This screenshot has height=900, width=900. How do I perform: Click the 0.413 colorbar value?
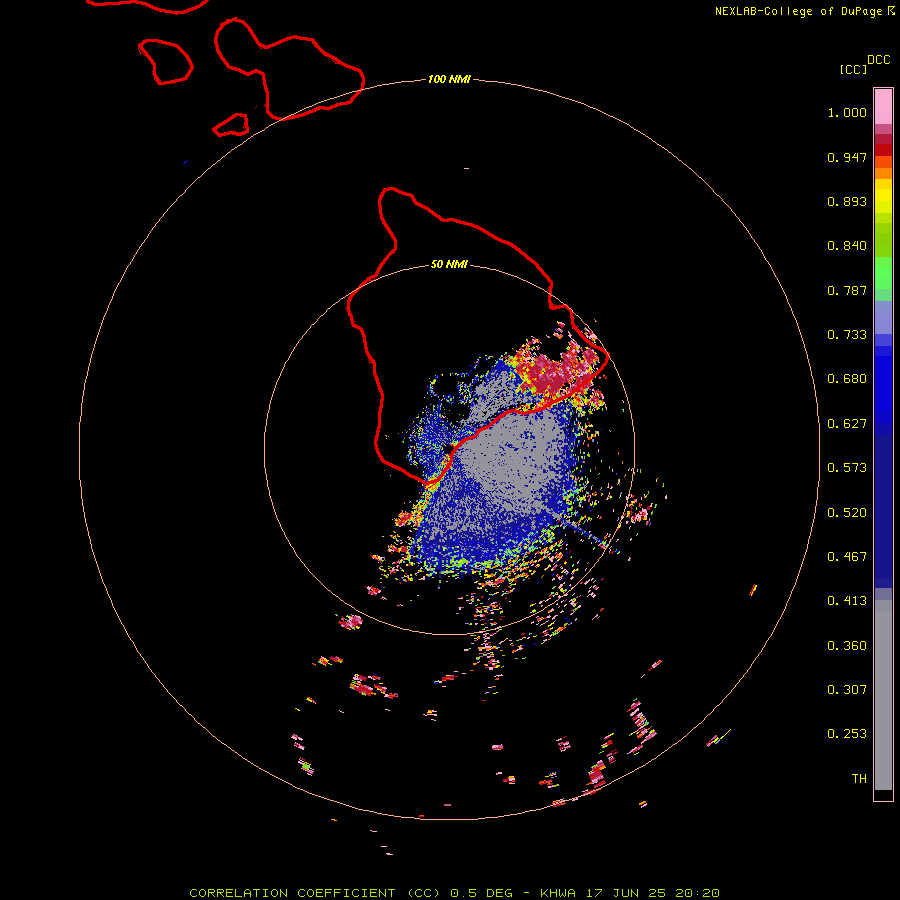tap(847, 601)
